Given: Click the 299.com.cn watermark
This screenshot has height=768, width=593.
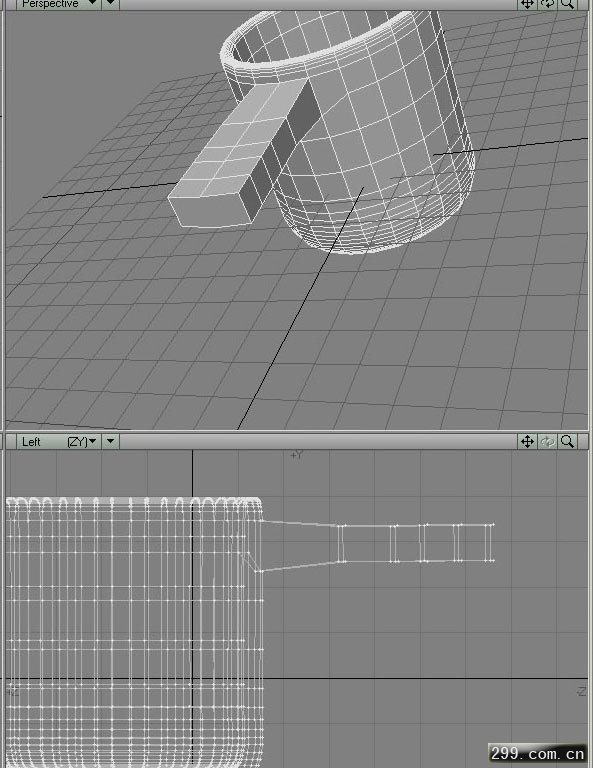Looking at the screenshot, I should point(538,753).
